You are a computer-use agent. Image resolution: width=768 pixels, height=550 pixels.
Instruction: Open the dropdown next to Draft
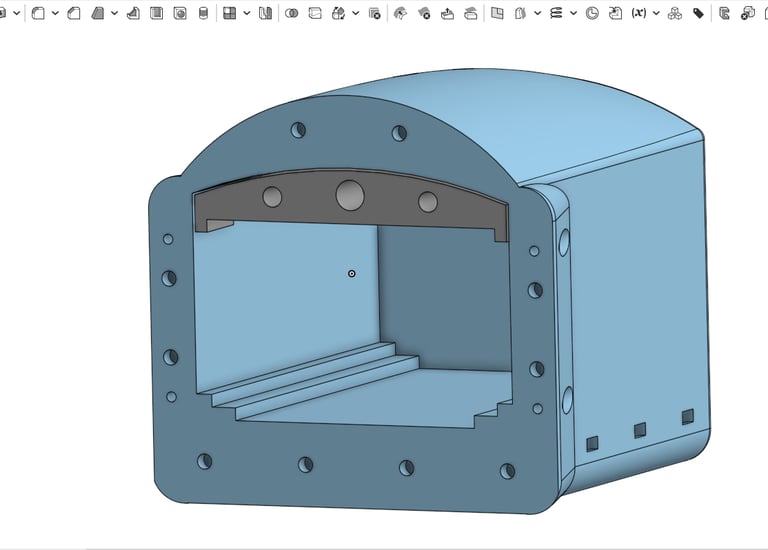[x=114, y=13]
